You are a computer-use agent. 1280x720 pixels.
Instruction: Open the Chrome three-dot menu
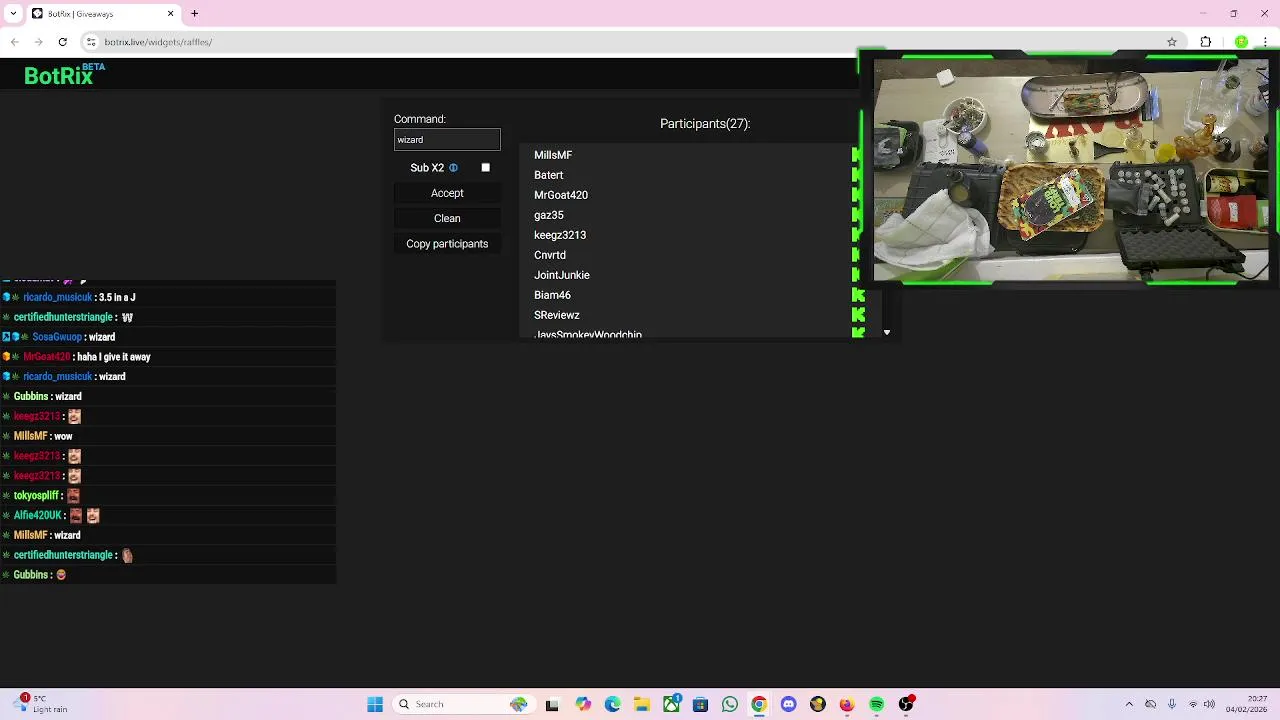(x=1266, y=42)
